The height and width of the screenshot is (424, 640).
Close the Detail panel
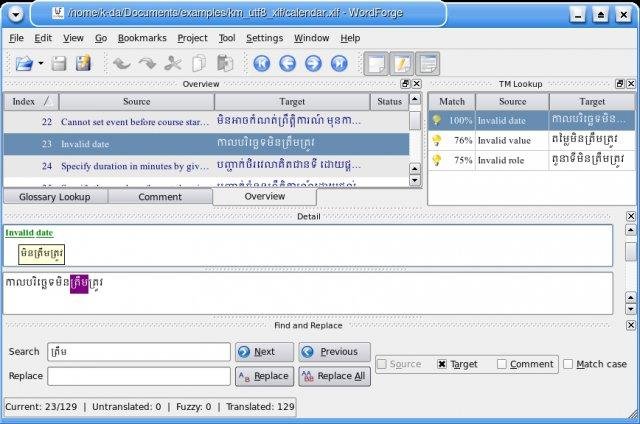pos(631,216)
